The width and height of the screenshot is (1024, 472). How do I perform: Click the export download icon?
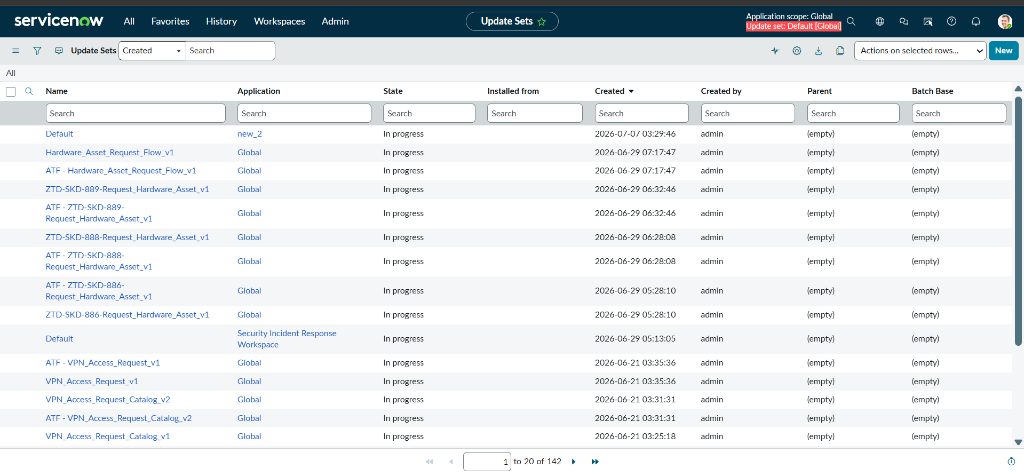click(x=818, y=50)
